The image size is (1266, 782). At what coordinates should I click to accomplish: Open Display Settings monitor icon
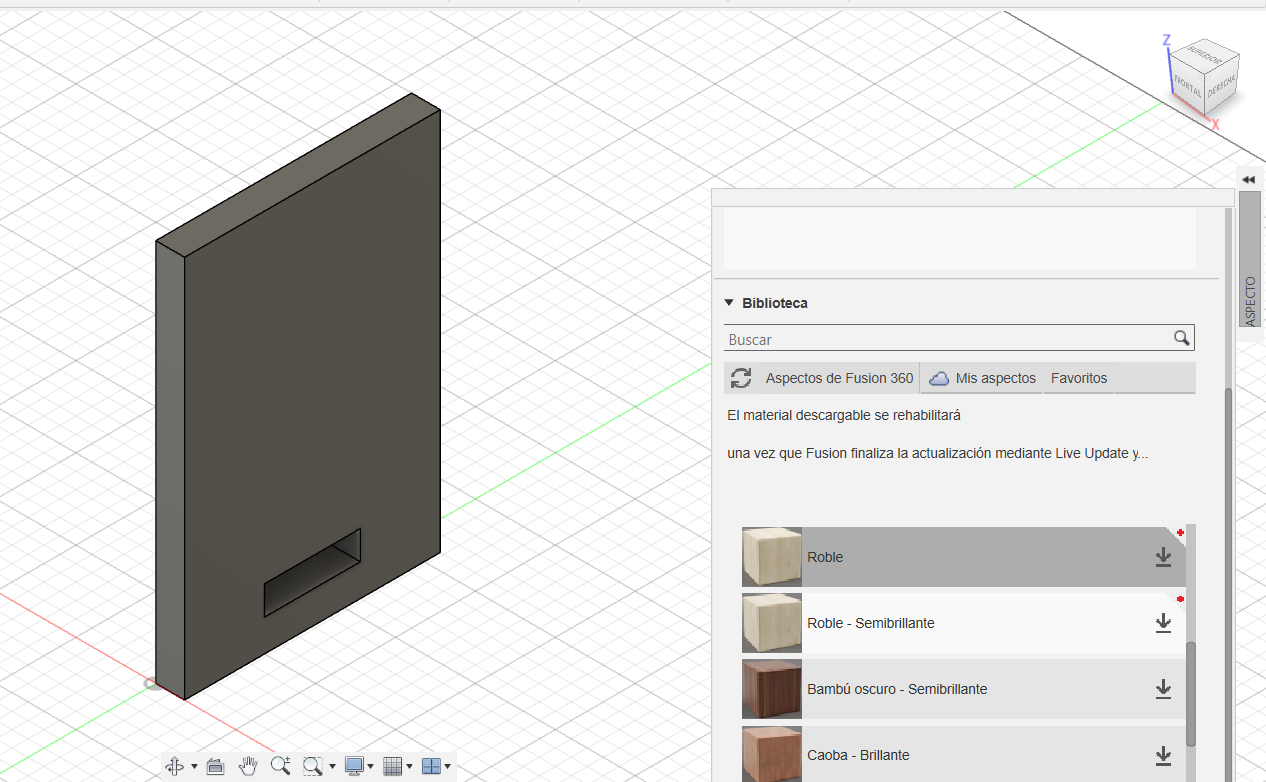pyautogui.click(x=354, y=766)
